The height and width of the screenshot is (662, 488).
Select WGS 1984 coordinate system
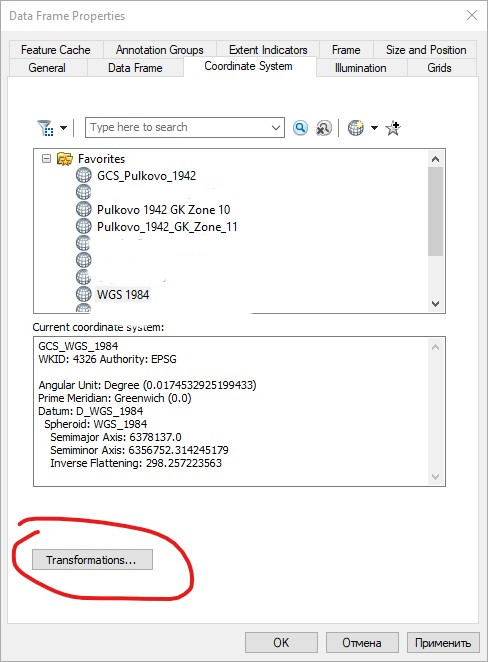[123, 294]
